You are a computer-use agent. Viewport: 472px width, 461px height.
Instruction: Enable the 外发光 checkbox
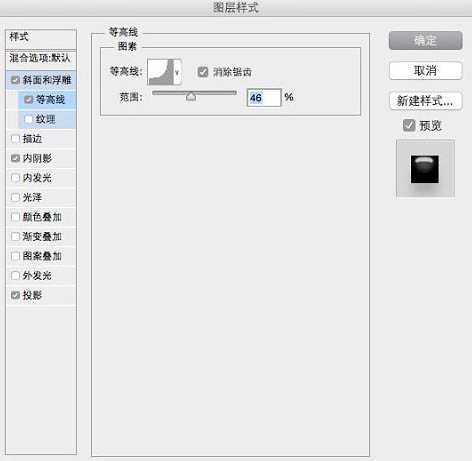tap(16, 276)
